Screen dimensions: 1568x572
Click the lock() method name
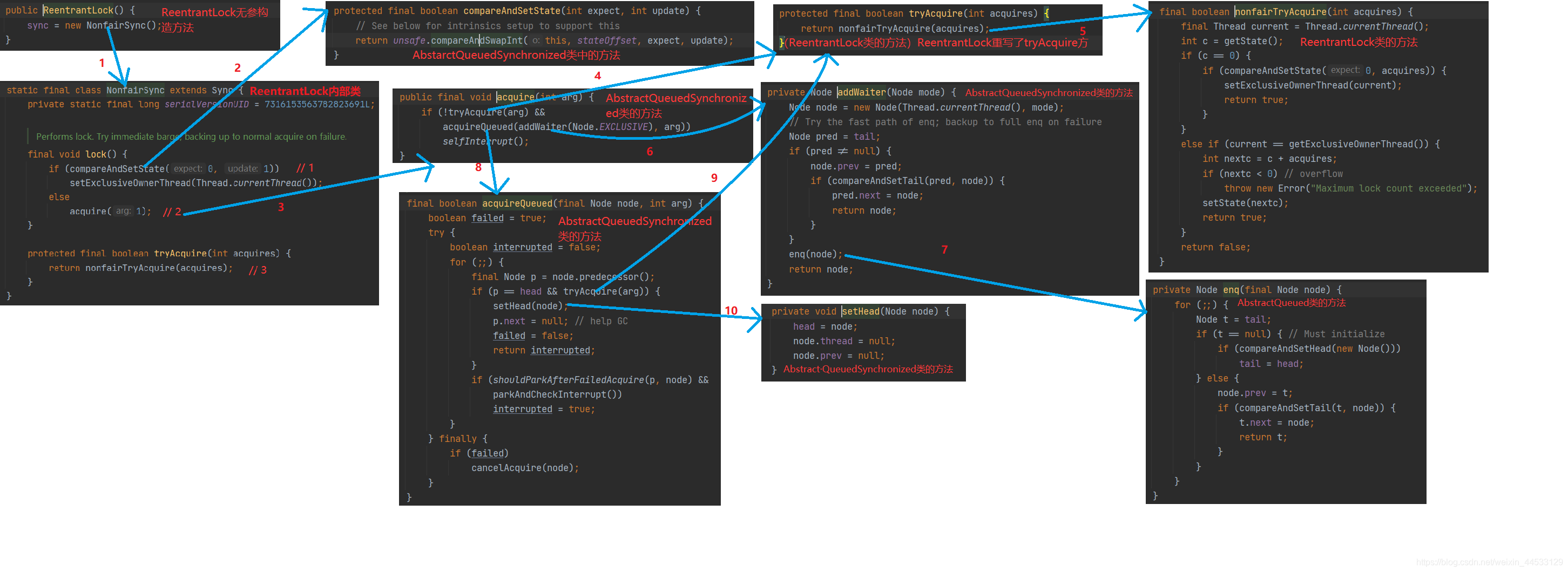tap(96, 154)
